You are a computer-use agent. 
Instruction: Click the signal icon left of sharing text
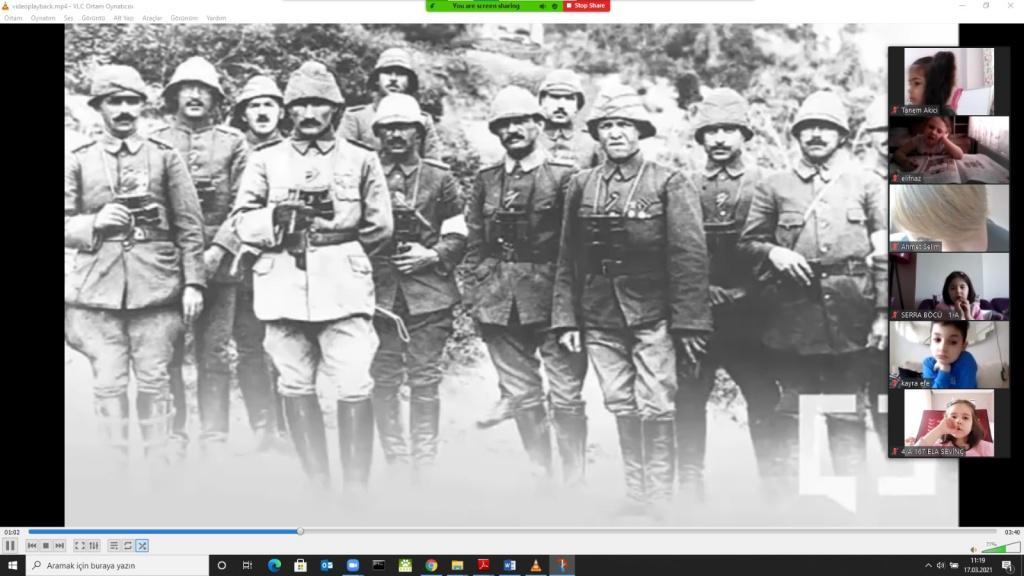[433, 6]
